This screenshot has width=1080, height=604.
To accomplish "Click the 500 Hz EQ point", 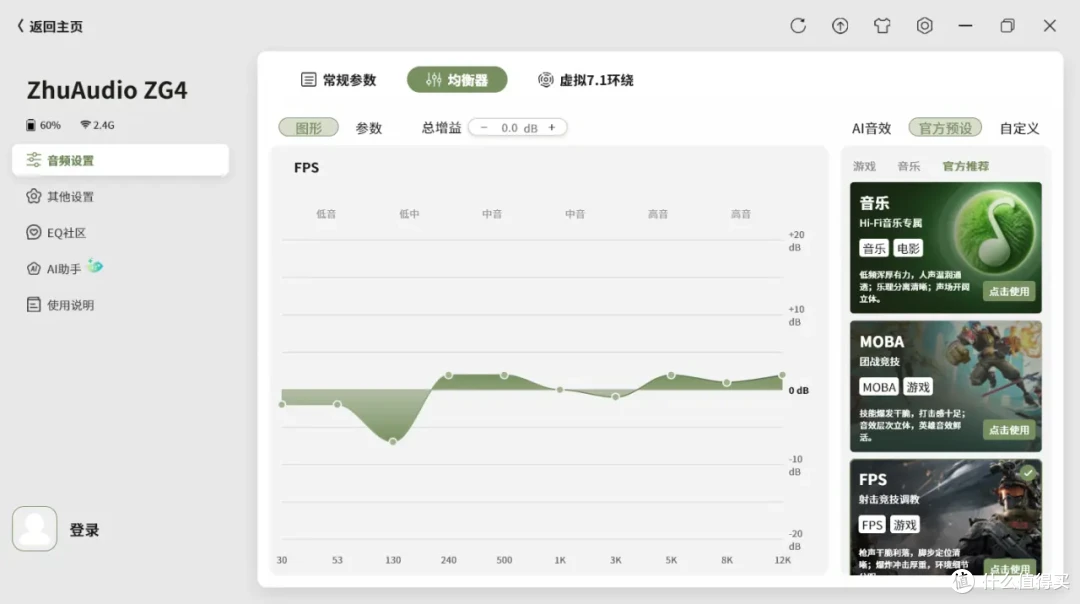I will point(504,375).
